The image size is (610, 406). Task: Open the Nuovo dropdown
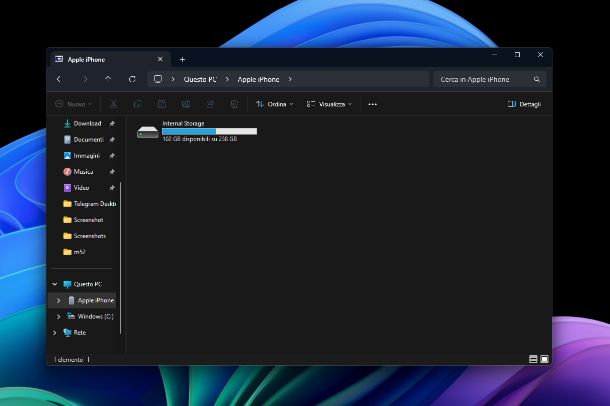click(74, 104)
